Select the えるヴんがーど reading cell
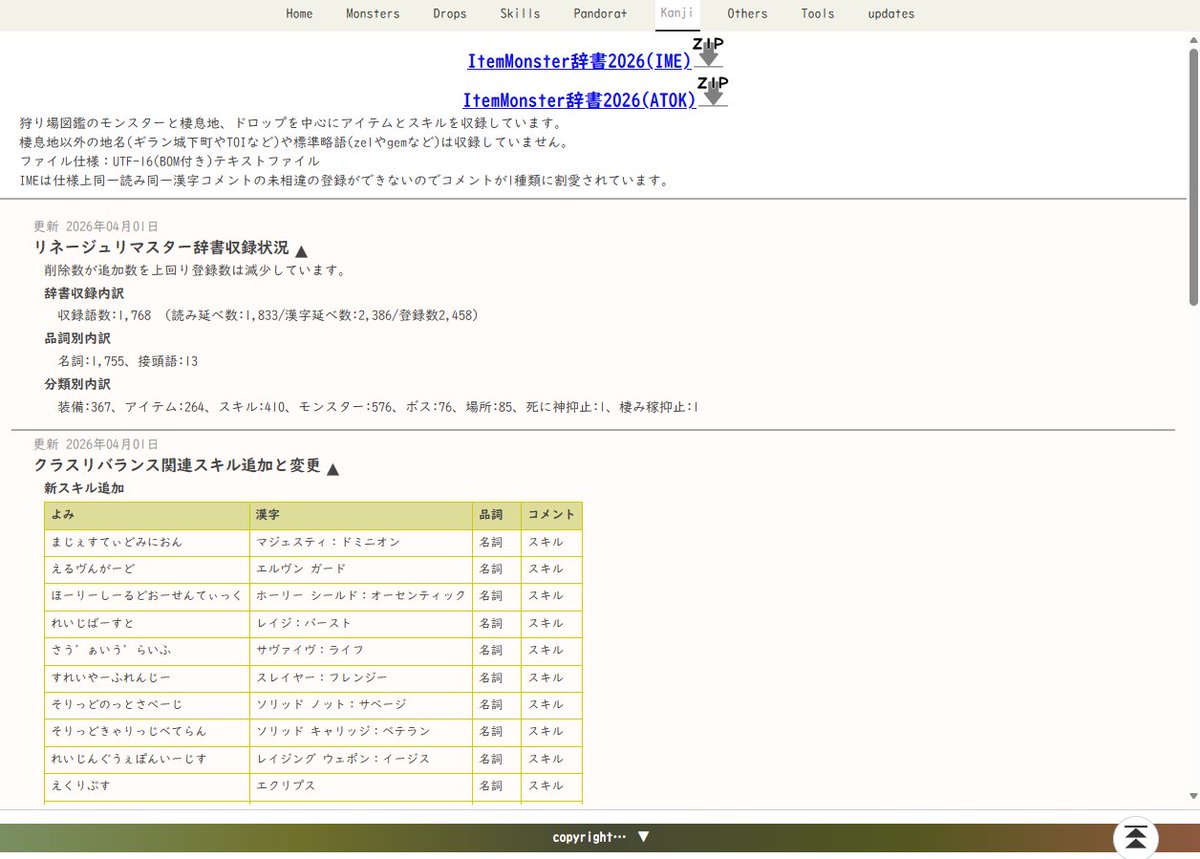 coord(147,569)
